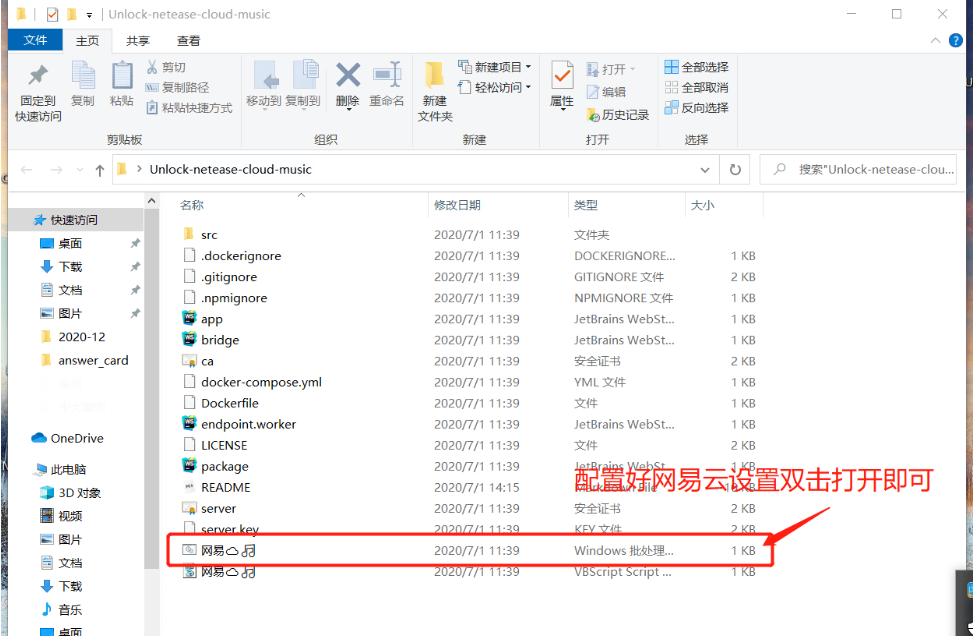Viewport: 973px width, 636px height.
Task: Navigate up one folder level arrow
Action: 99,170
